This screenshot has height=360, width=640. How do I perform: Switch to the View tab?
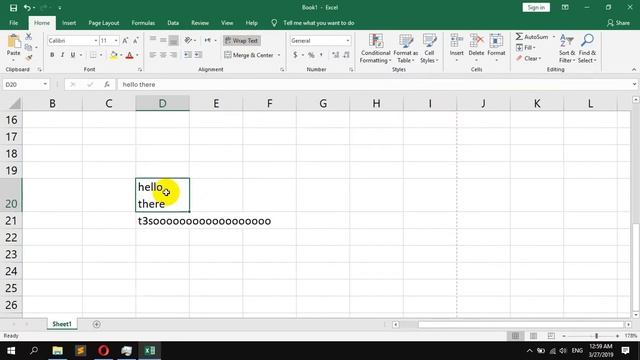point(227,23)
